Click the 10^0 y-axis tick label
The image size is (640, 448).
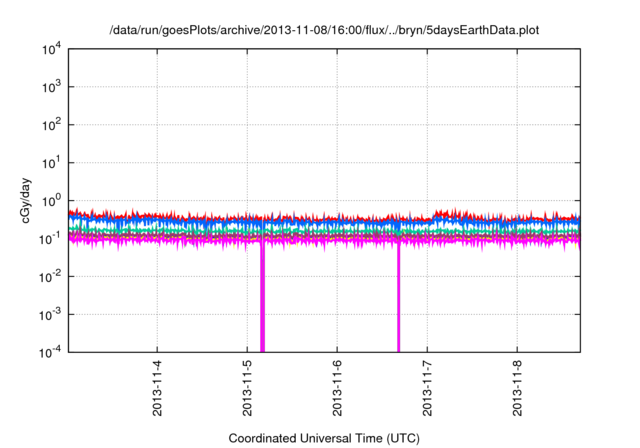click(x=51, y=201)
